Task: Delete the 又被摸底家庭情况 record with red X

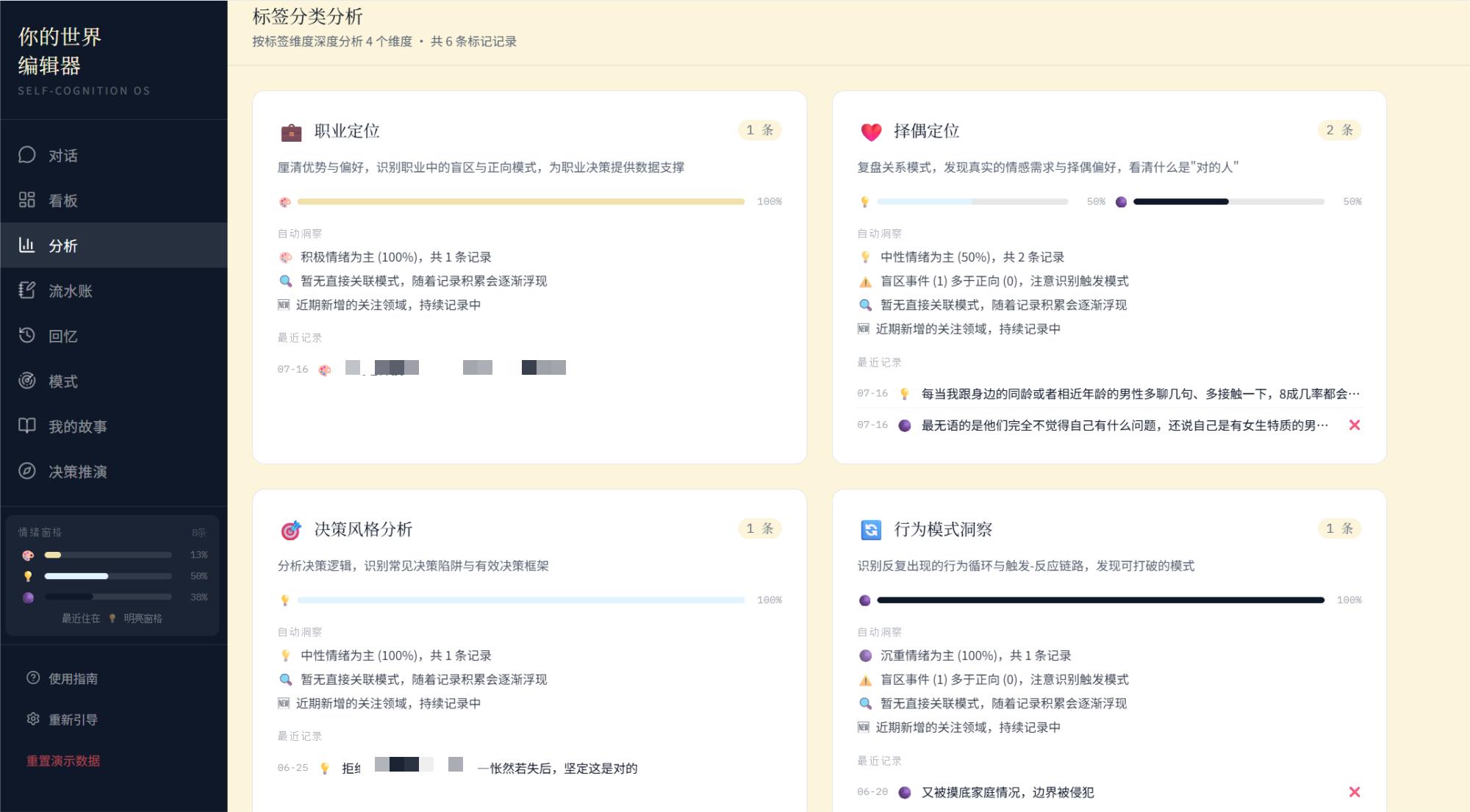Action: point(1355,791)
